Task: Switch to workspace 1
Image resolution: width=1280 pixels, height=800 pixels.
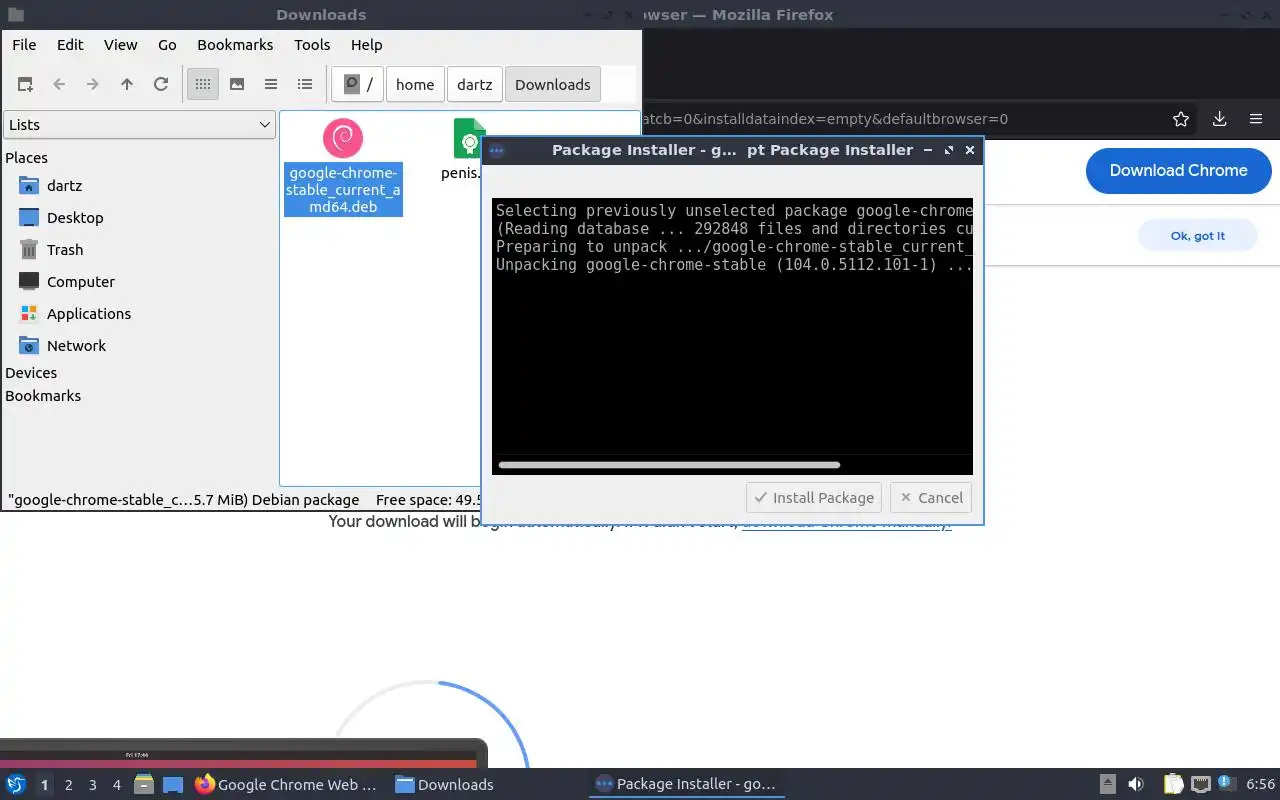Action: tap(44, 785)
